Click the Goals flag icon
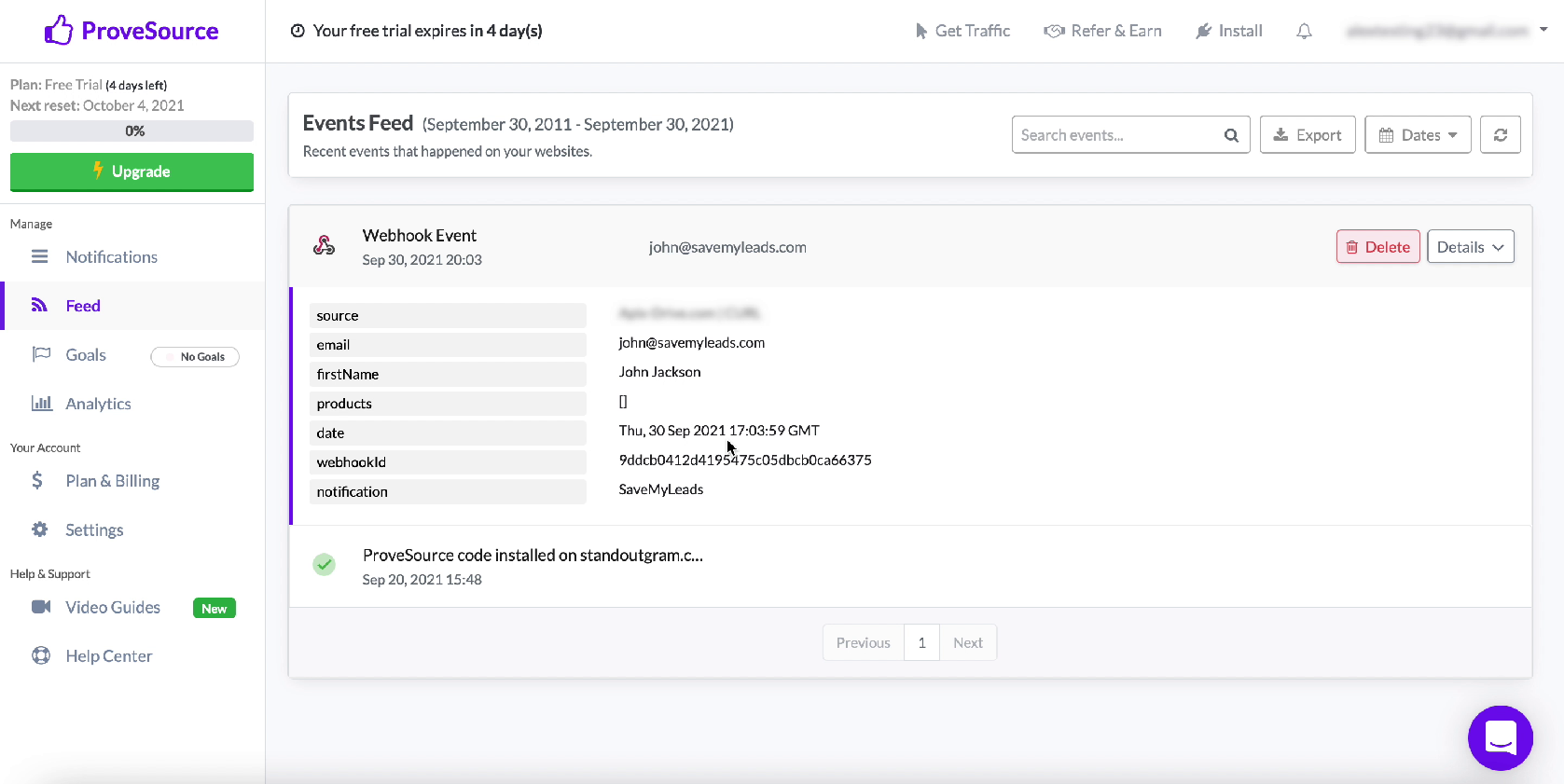This screenshot has height=784, width=1564. [x=41, y=354]
